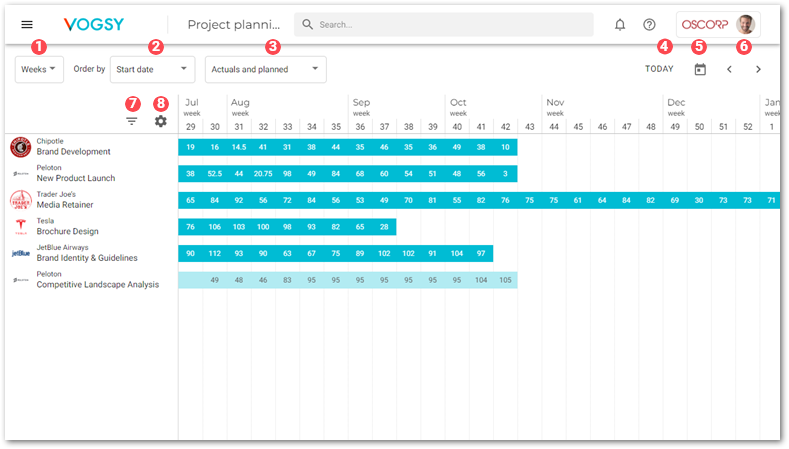Click the Tesla logo icon
This screenshot has height=449, width=789.
pyautogui.click(x=21, y=226)
